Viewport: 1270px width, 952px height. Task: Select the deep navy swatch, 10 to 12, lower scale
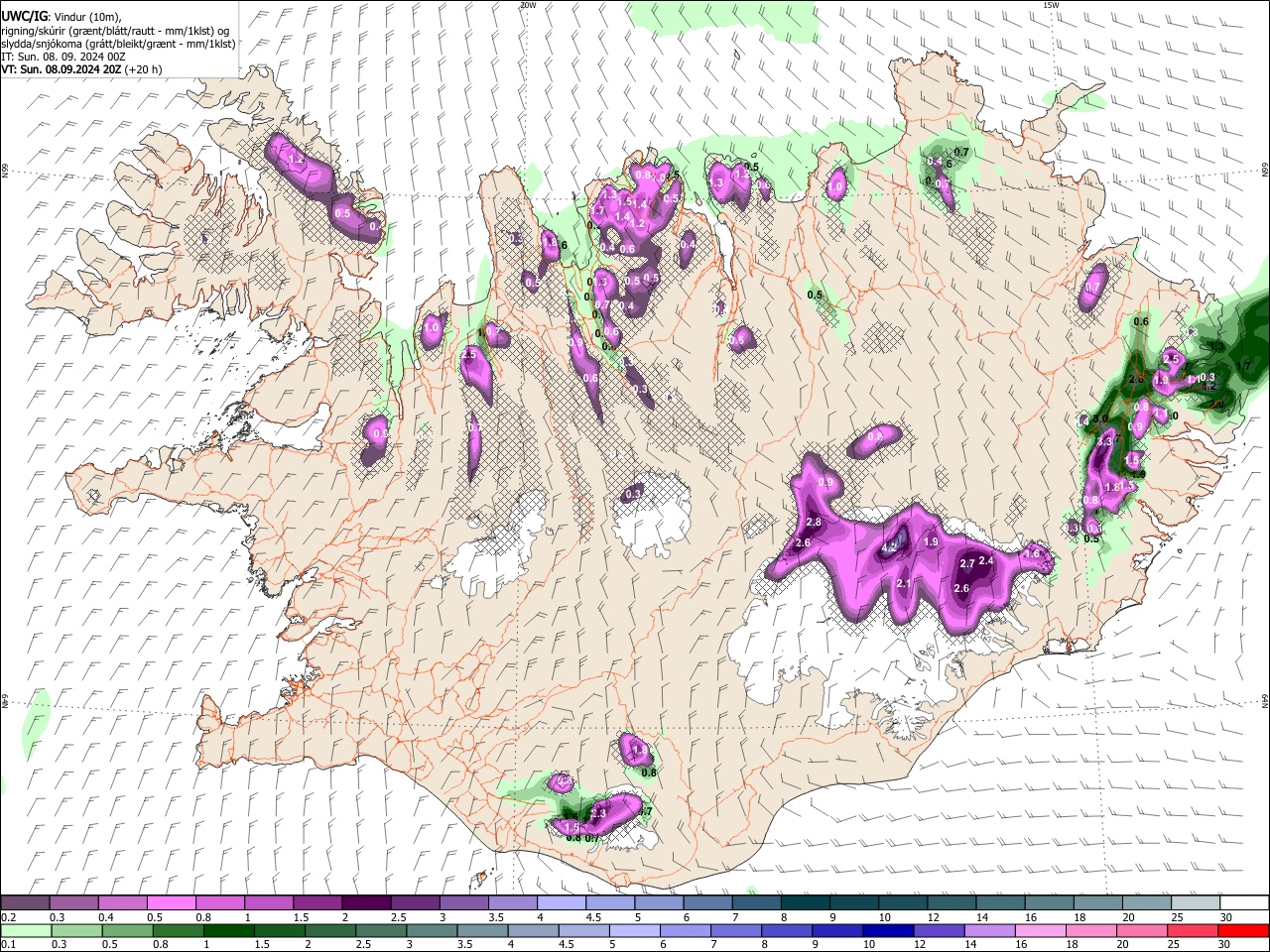(889, 930)
